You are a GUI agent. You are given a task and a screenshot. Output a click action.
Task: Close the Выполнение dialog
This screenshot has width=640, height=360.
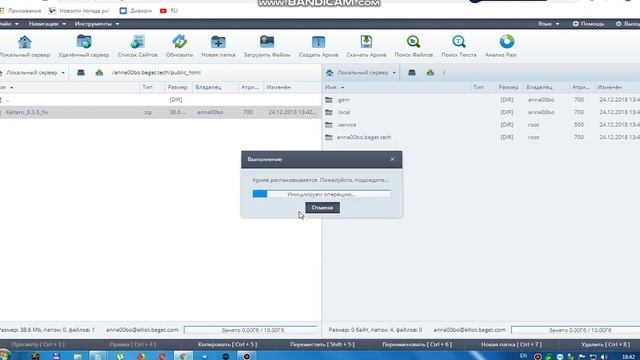pos(392,159)
